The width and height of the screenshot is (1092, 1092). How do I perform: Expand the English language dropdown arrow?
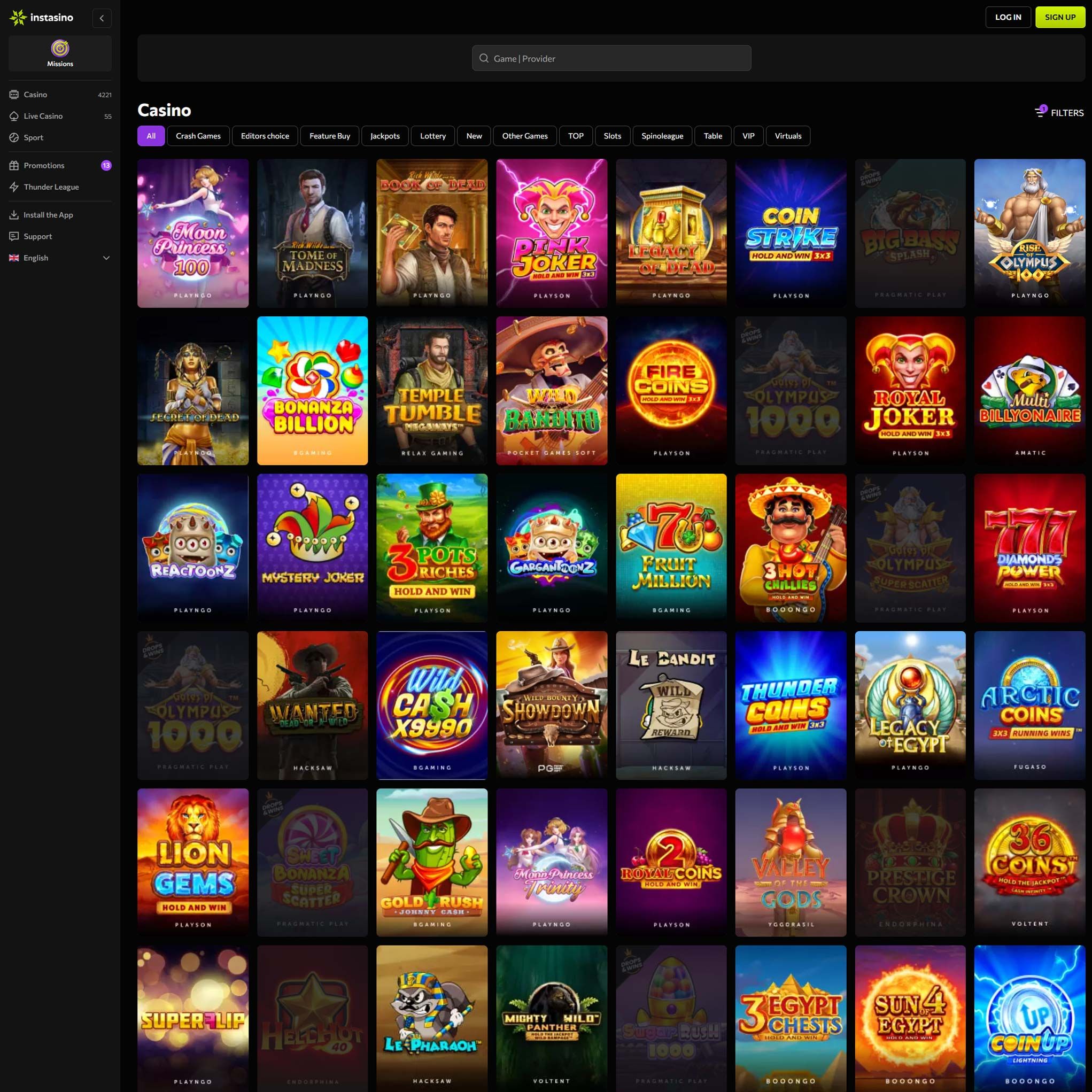(106, 258)
